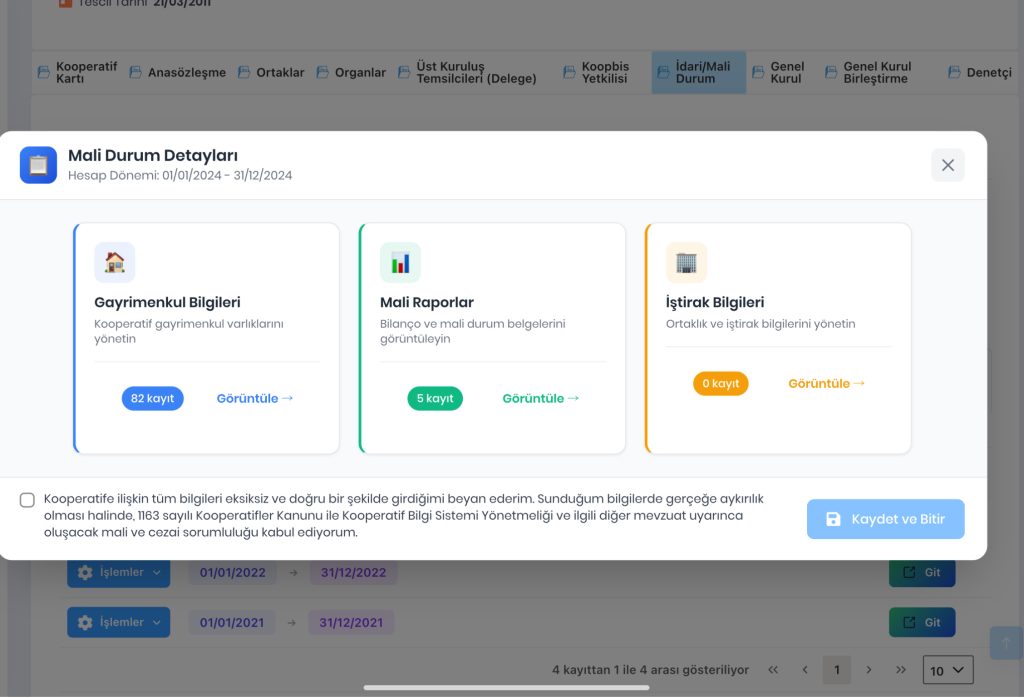
Task: Open the Genel Kurul tab
Action: click(x=778, y=73)
